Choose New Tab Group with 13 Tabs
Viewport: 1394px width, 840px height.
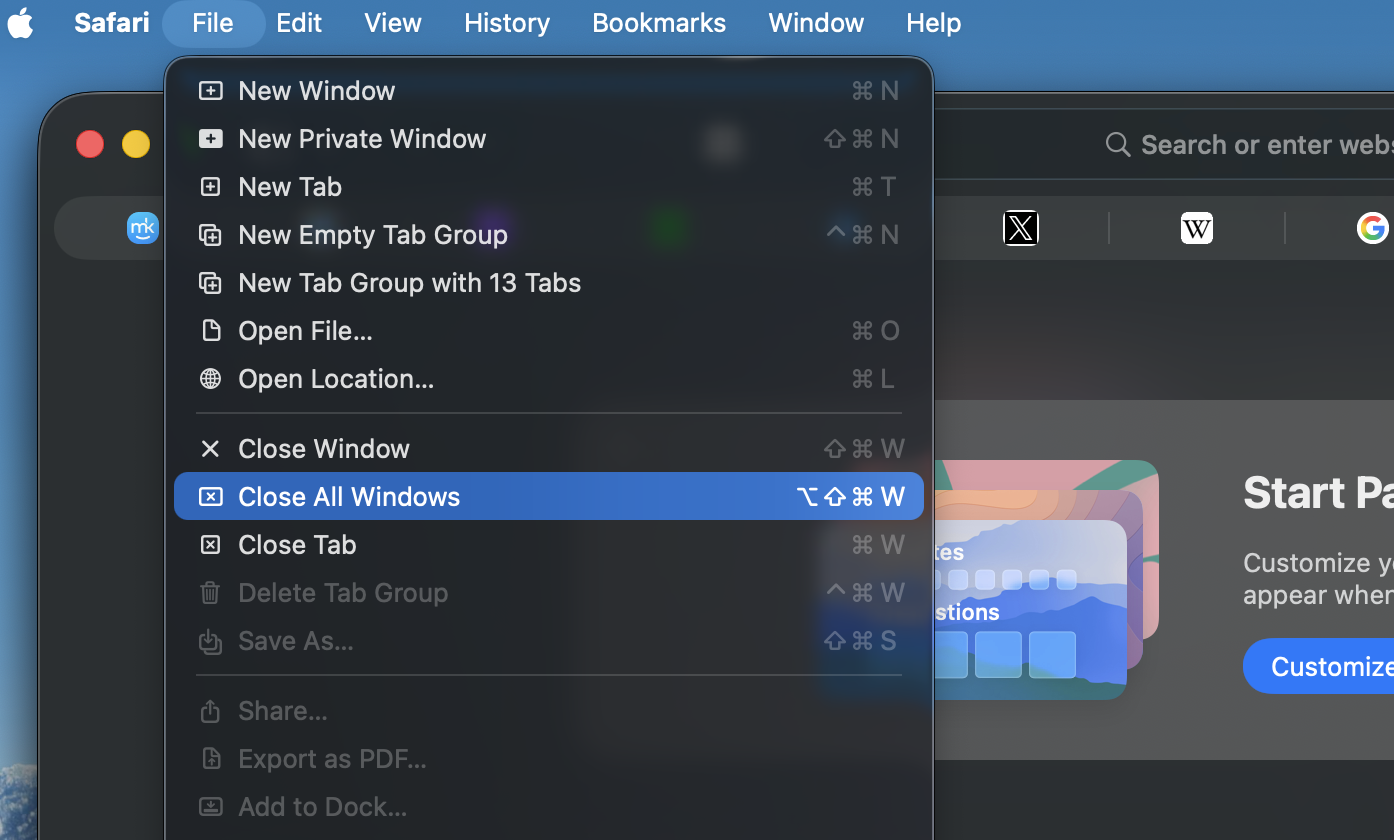pos(409,283)
